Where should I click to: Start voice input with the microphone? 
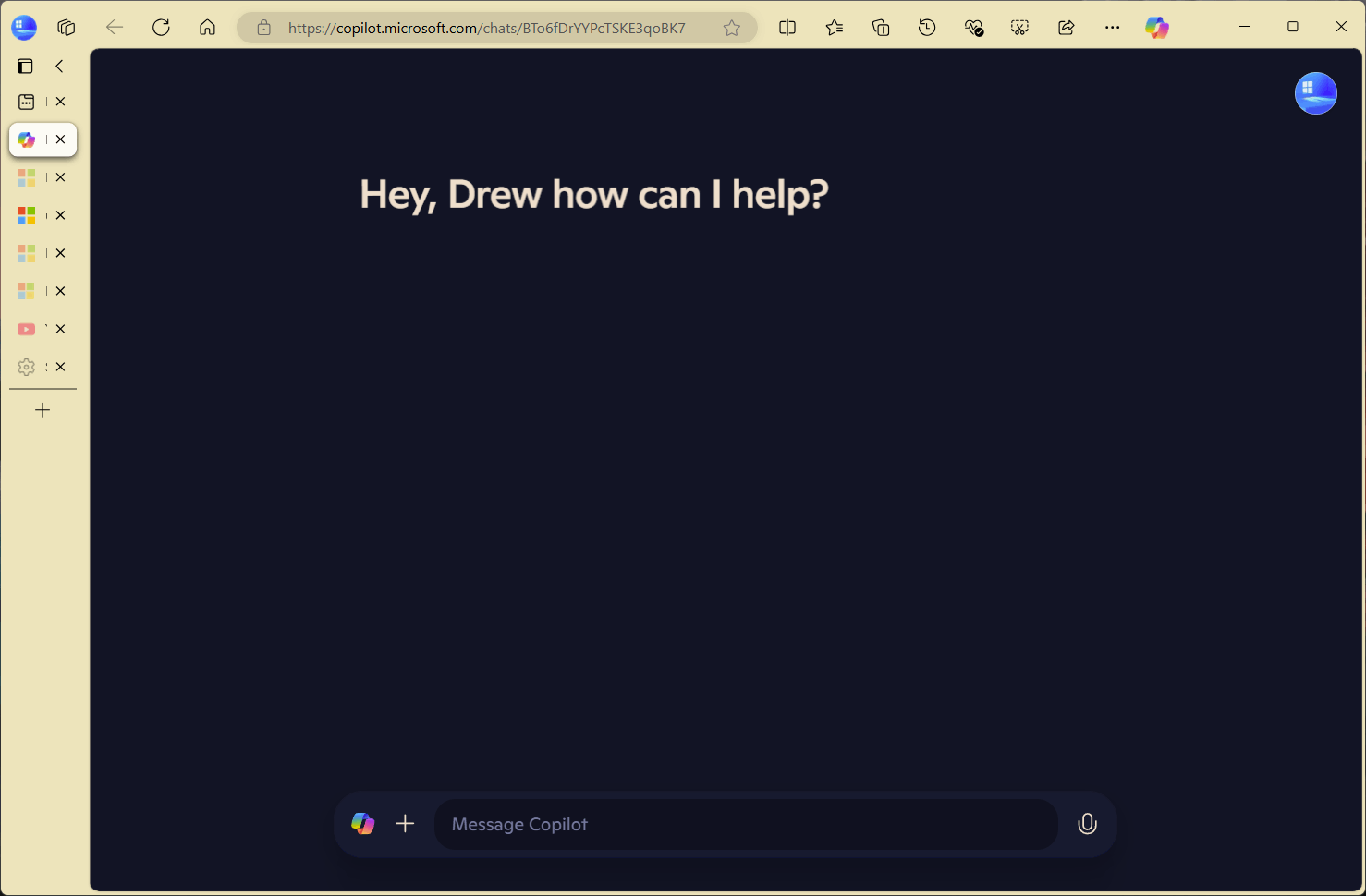[1087, 824]
